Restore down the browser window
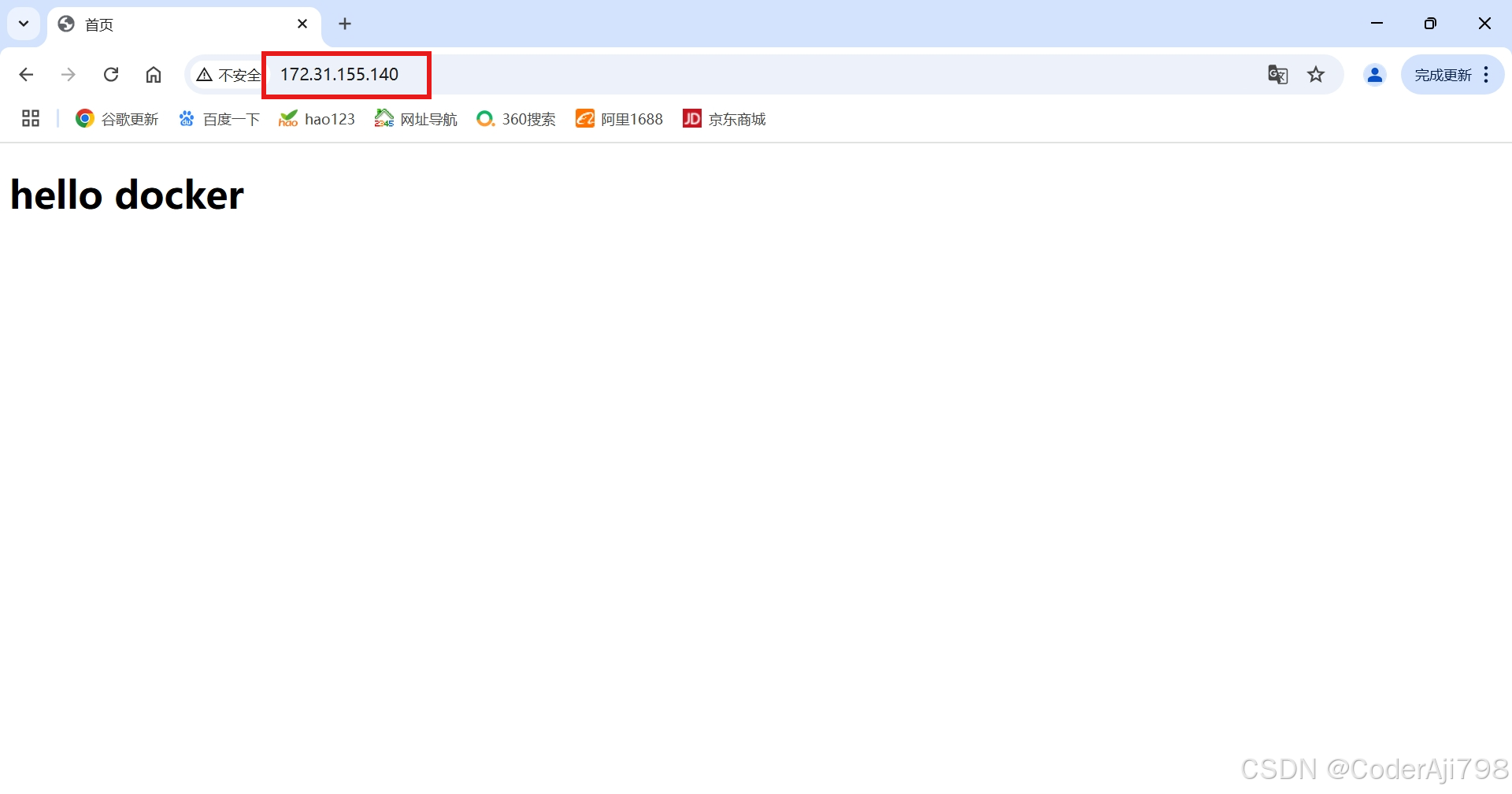The image size is (1512, 794). (1430, 24)
